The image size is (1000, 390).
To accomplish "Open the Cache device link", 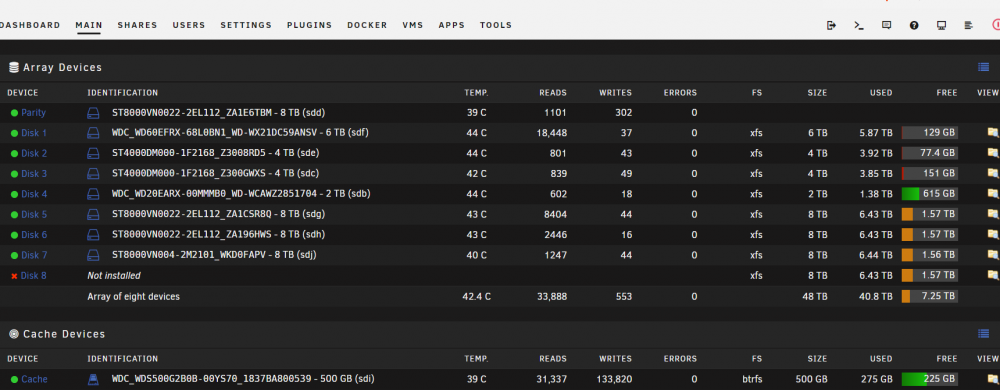I will click(34, 379).
